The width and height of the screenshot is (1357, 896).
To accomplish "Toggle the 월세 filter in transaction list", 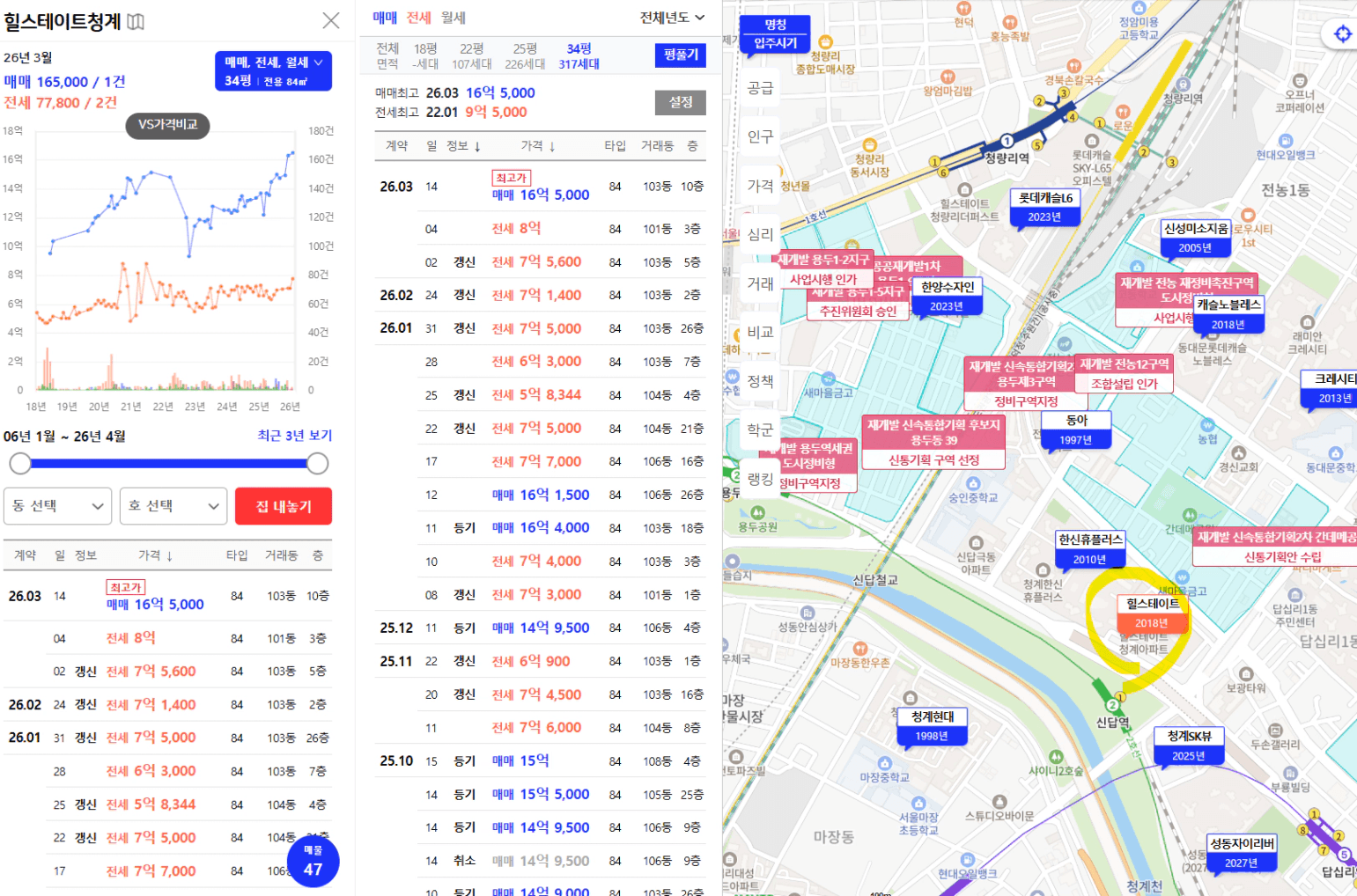I will tap(454, 18).
